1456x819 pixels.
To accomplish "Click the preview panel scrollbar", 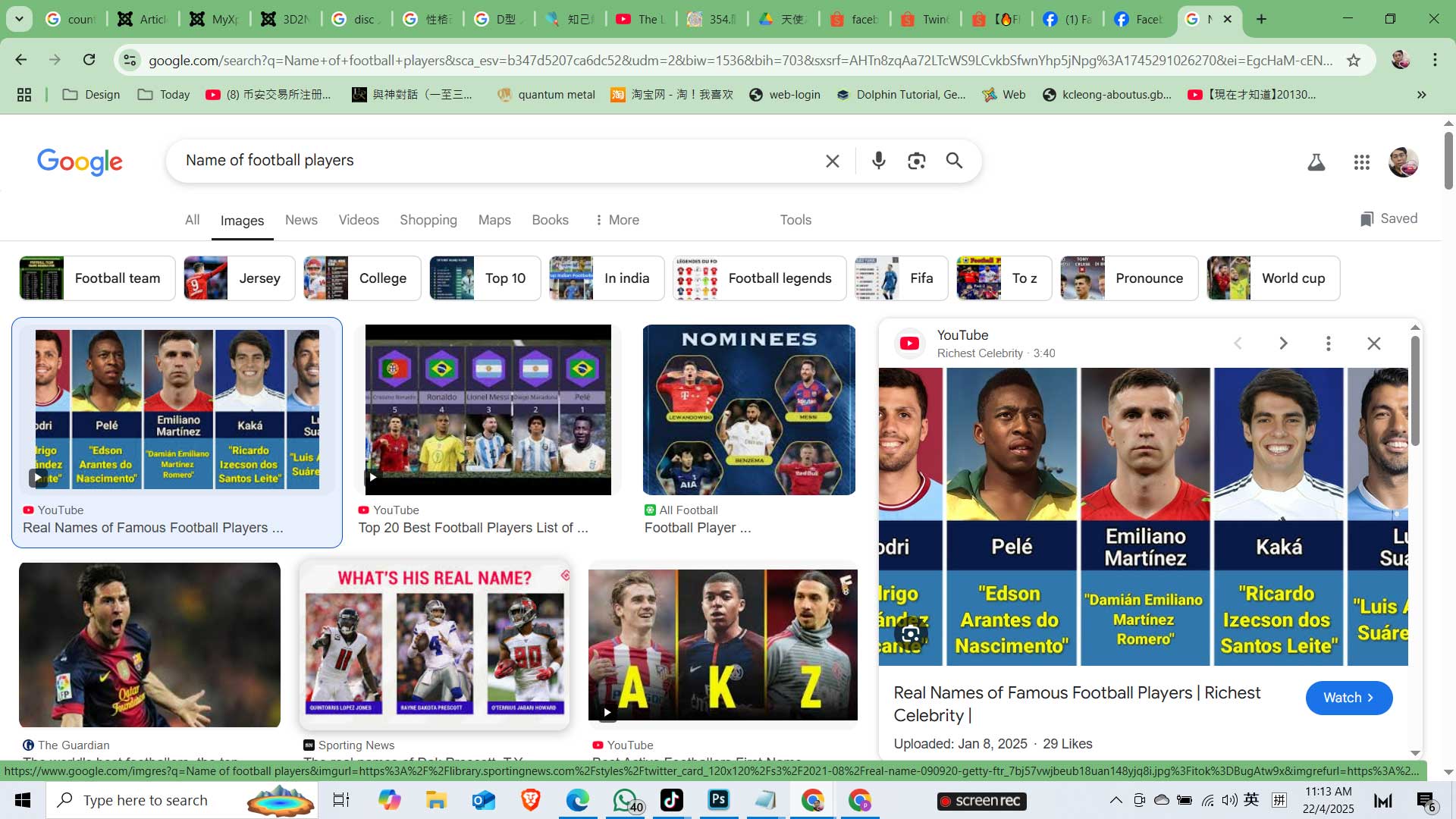I will [1415, 391].
